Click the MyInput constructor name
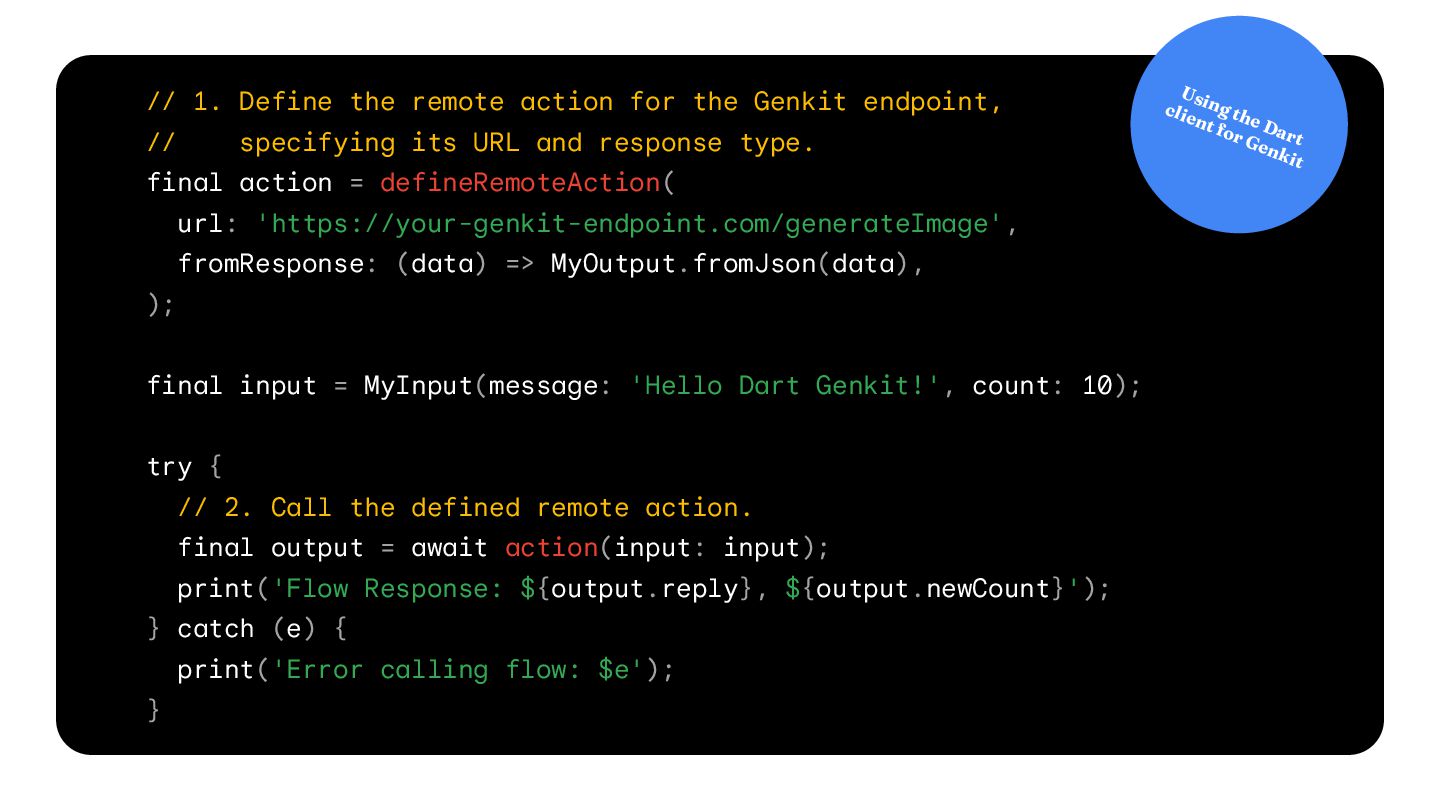Image resolution: width=1440 pixels, height=810 pixels. coord(417,386)
